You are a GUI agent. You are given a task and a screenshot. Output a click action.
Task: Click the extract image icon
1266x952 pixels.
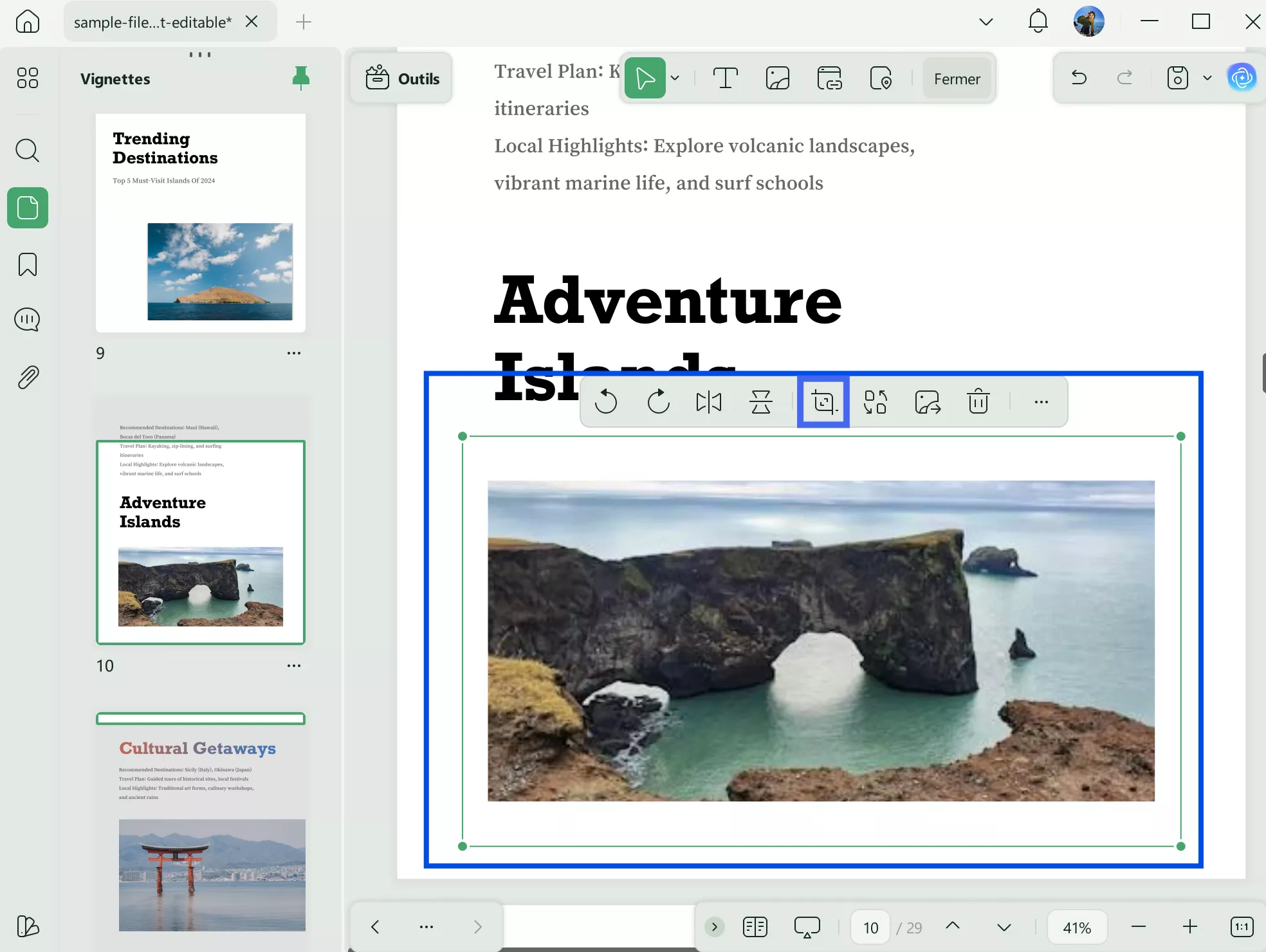pyautogui.click(x=927, y=402)
